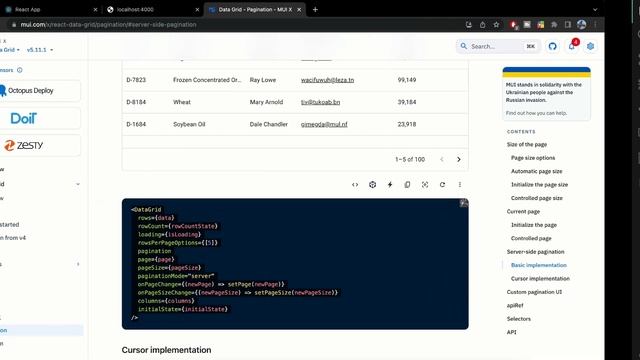The width and height of the screenshot is (640, 360).
Task: Collapse the sidebar section chevron above 'started'
Action: [78, 184]
